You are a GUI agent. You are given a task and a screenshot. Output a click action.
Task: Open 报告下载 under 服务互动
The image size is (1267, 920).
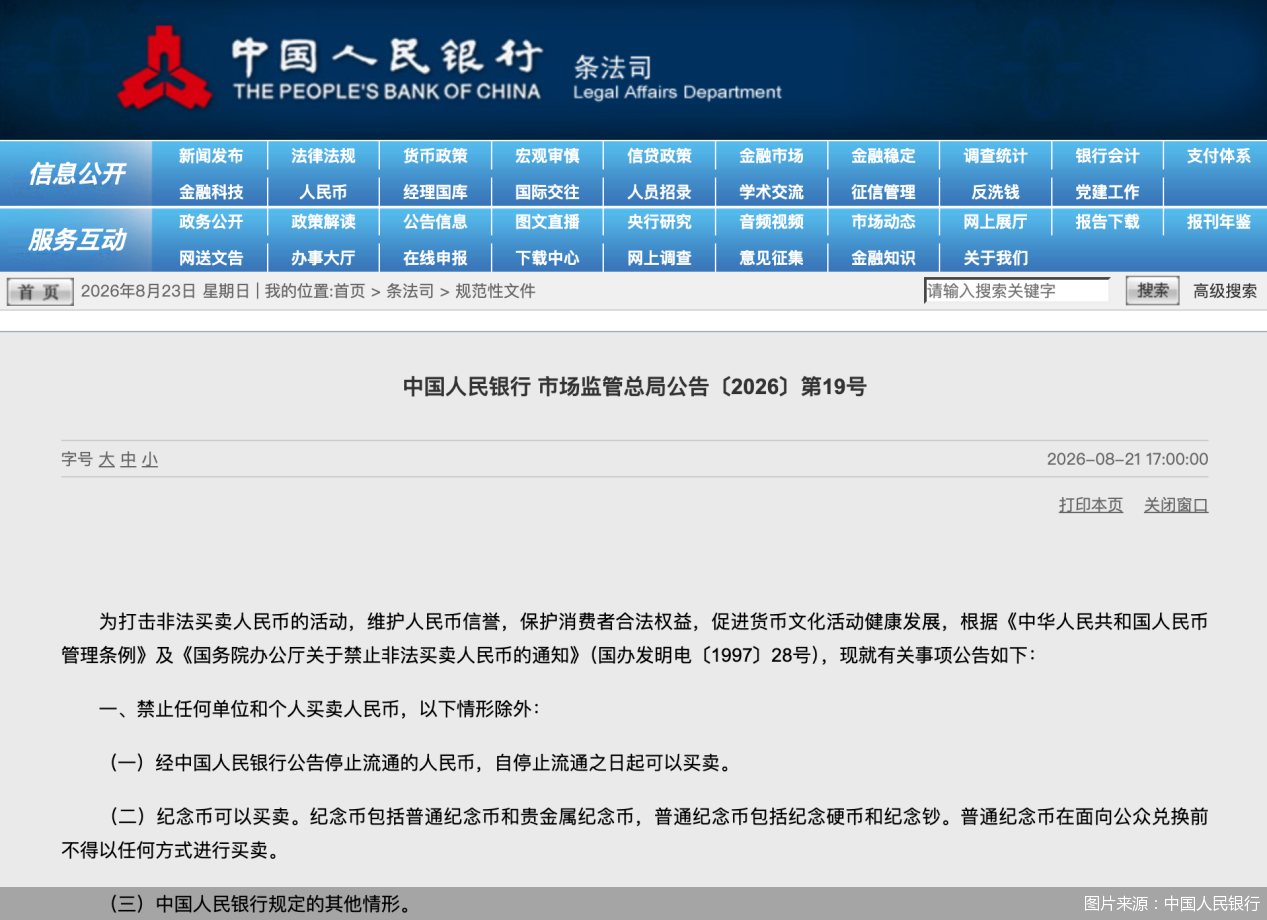click(1107, 222)
